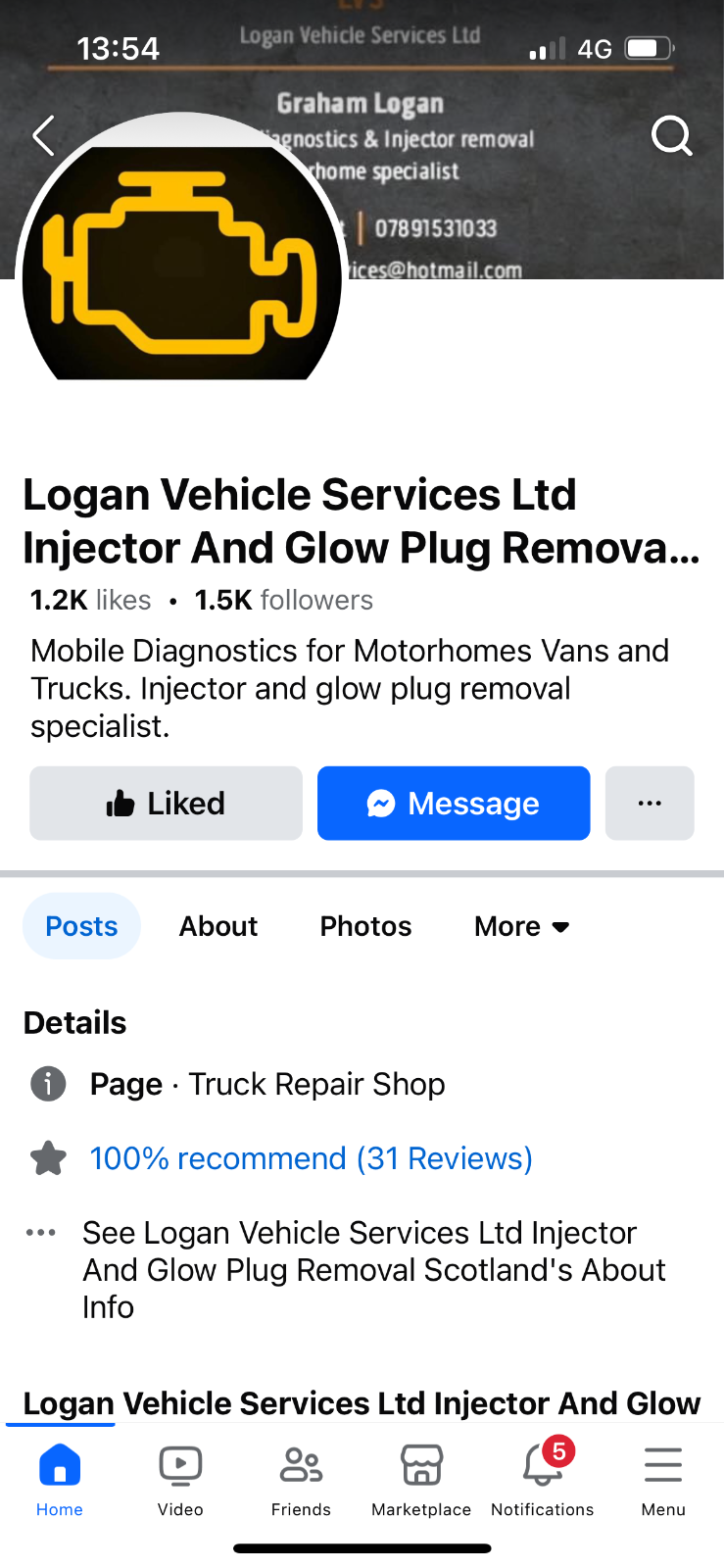The image size is (724, 1568).
Task: Expand the More dropdown tab
Action: click(521, 926)
